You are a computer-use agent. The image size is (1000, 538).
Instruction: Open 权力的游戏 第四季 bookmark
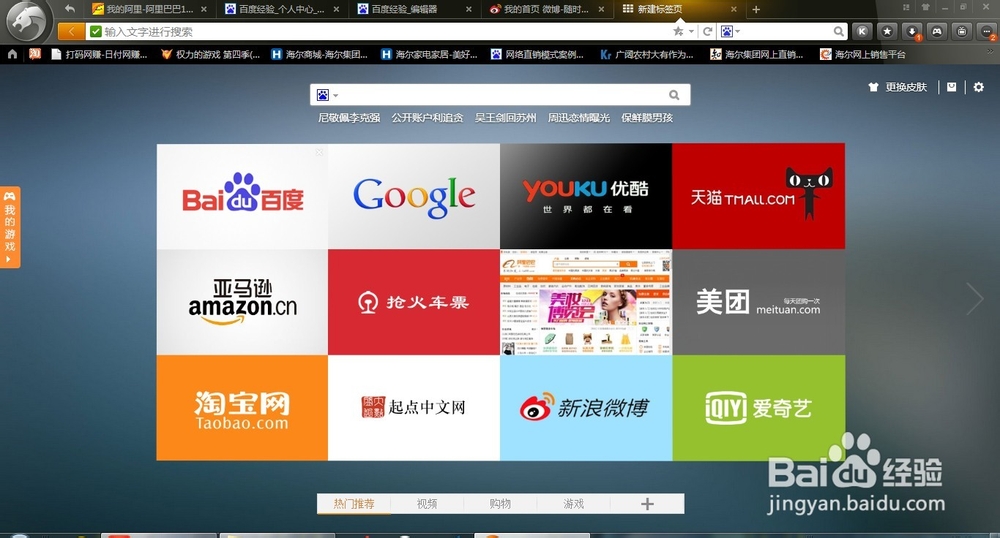(210, 54)
